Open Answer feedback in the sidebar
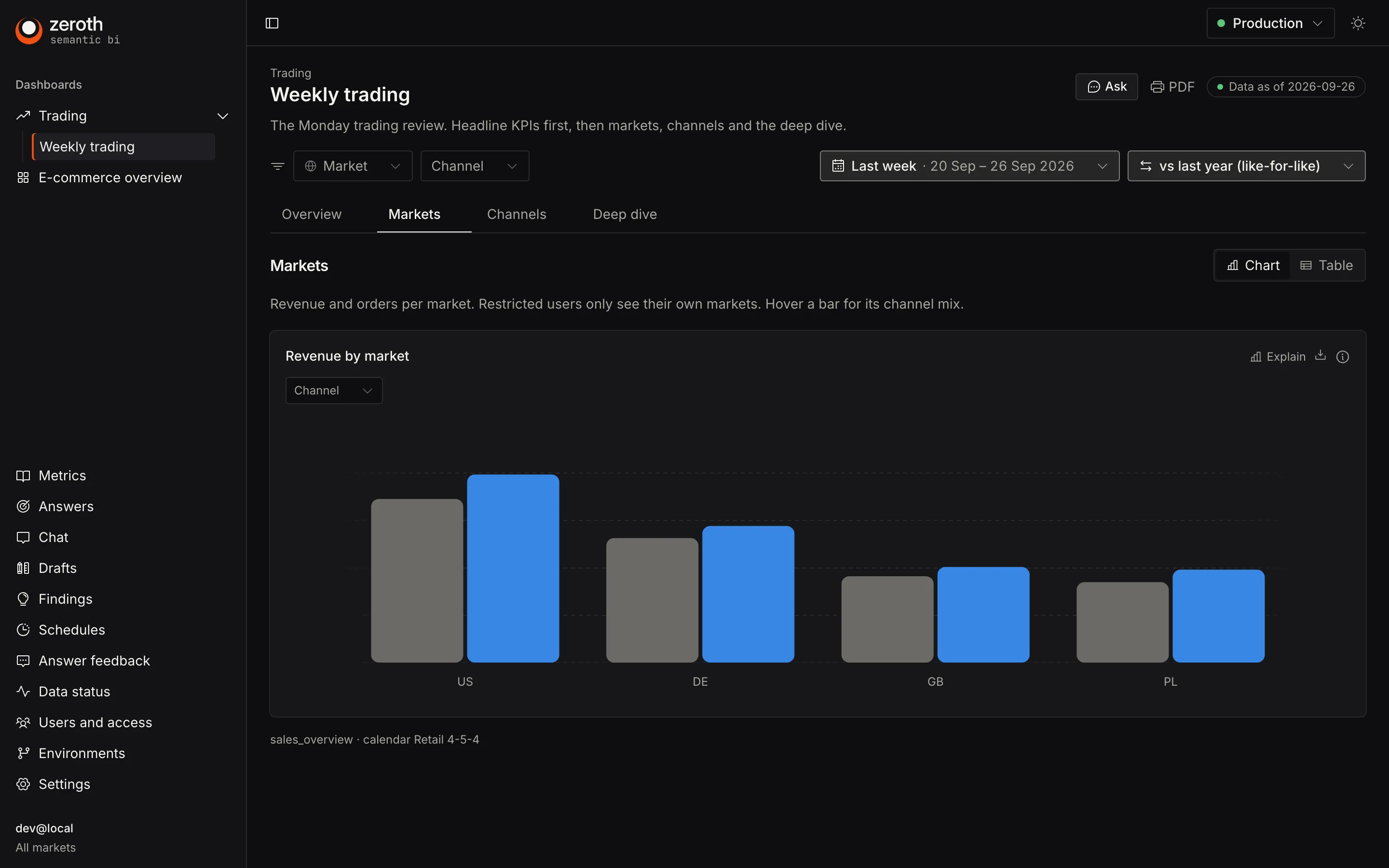This screenshot has height=868, width=1389. coord(123,661)
